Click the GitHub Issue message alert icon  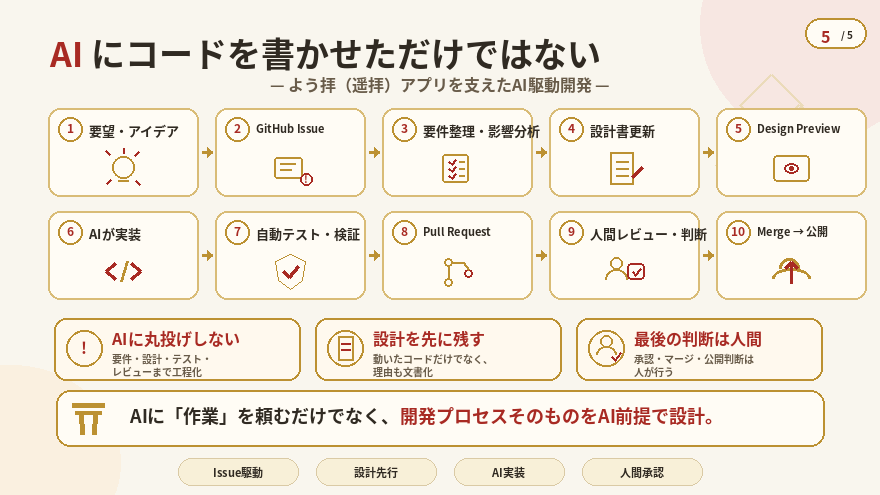tap(293, 171)
